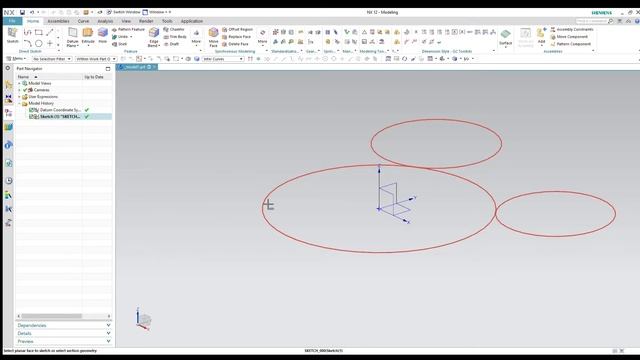Viewport: 640px width, 360px height.
Task: Open the History clock sidebar tab
Action: [x=9, y=180]
